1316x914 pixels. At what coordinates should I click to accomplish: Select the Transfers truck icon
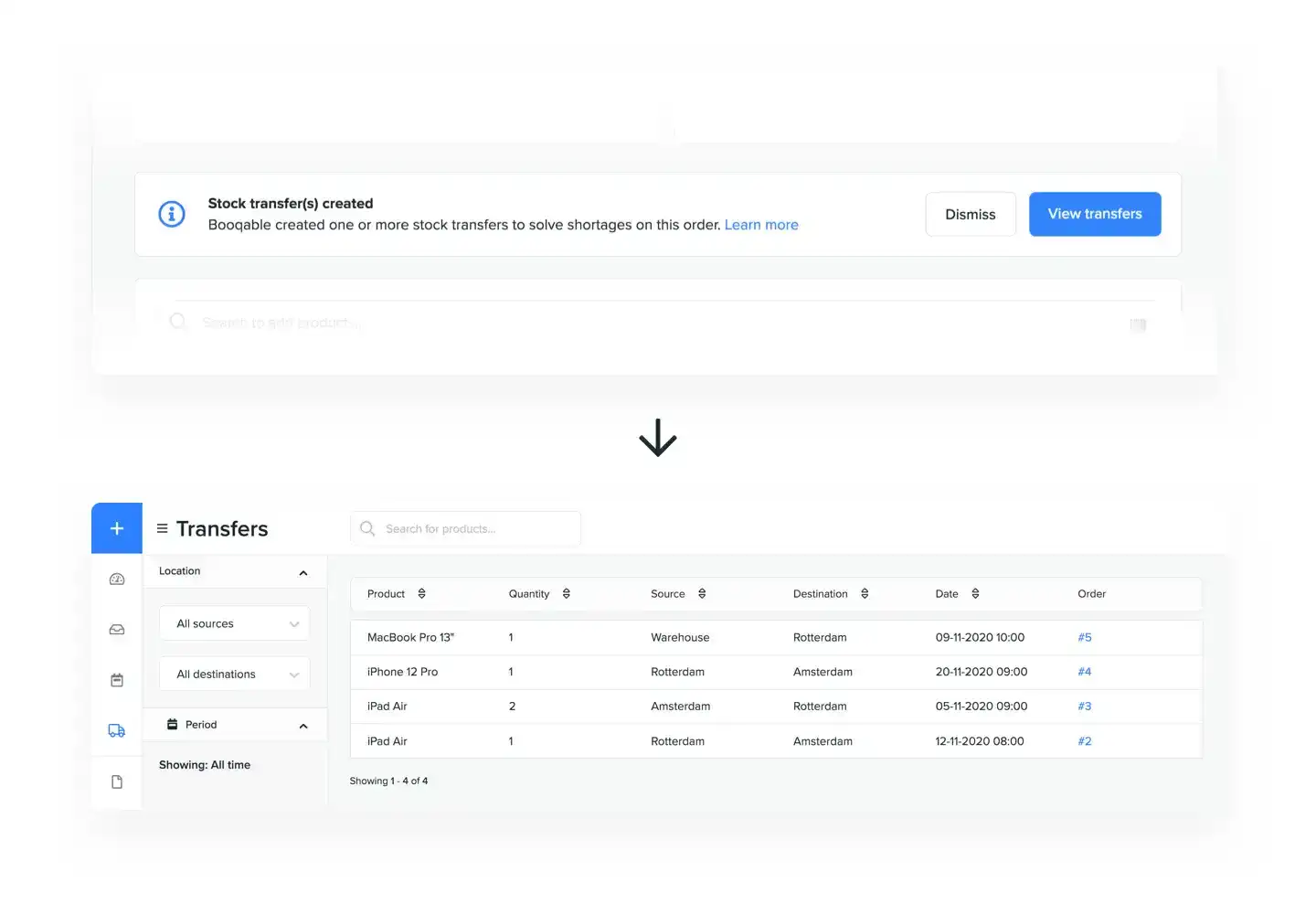click(116, 730)
